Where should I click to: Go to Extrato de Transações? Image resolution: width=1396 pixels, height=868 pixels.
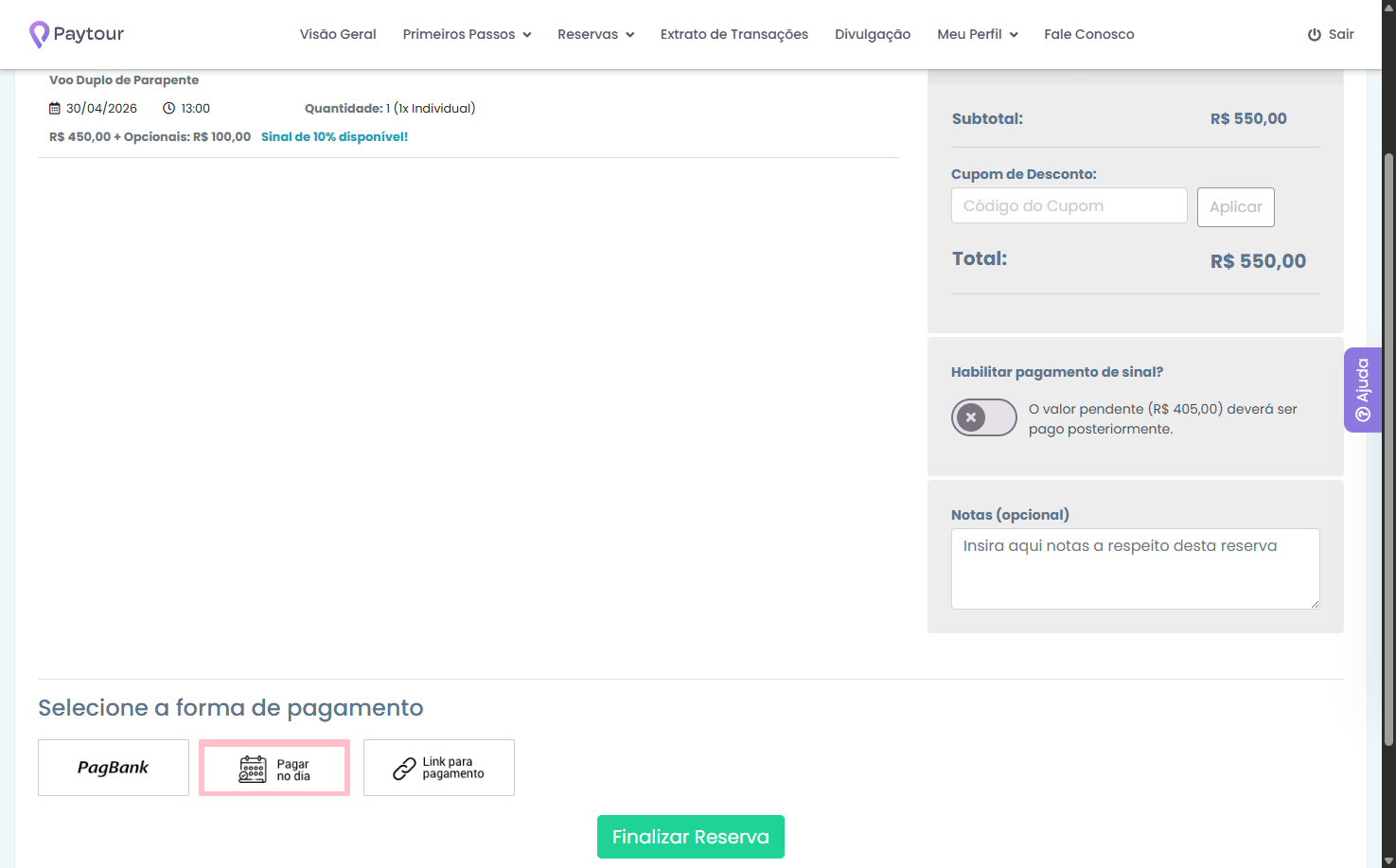pyautogui.click(x=734, y=34)
